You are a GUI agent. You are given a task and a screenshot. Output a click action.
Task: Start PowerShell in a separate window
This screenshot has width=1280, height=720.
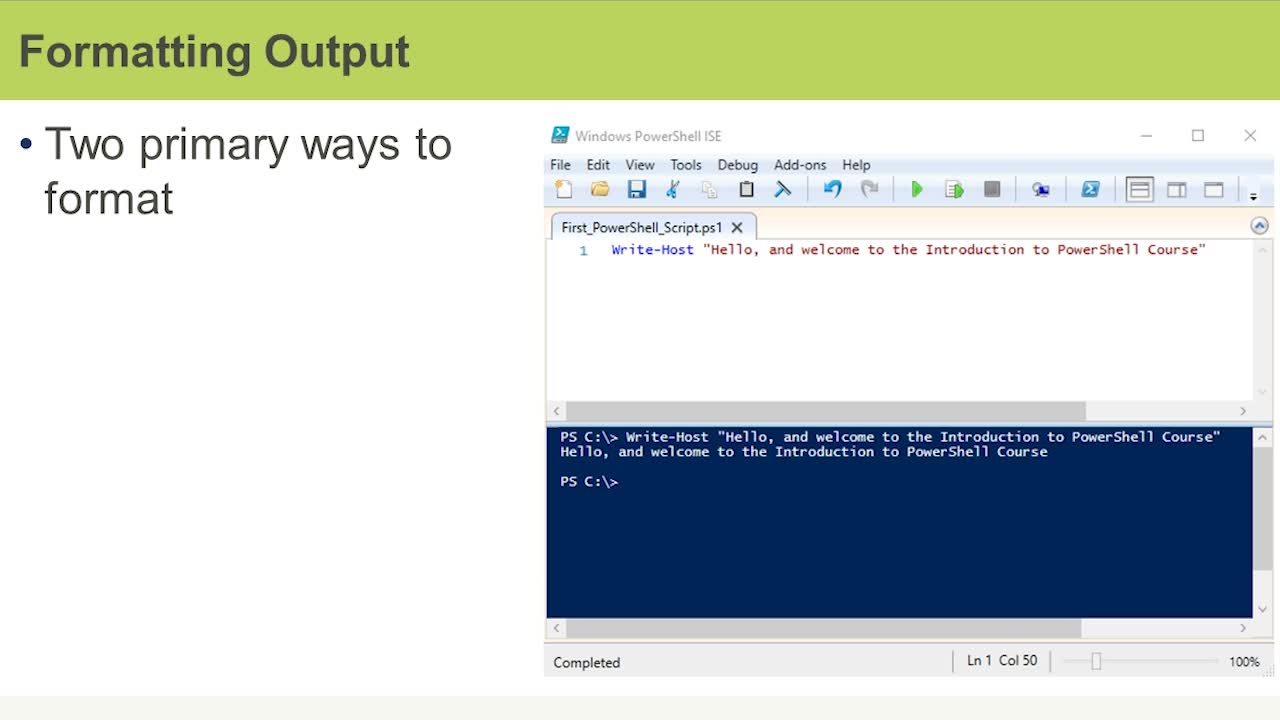point(1090,190)
